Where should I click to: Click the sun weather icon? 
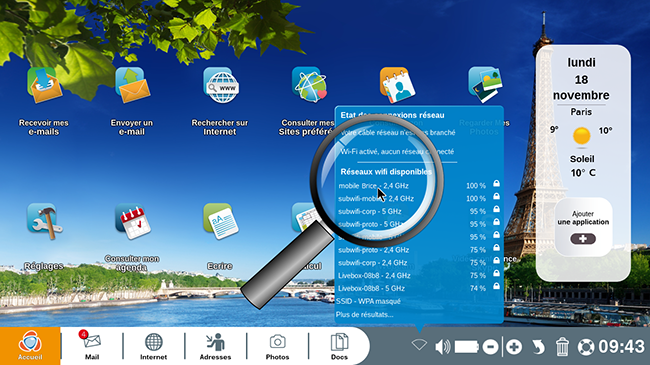click(582, 136)
